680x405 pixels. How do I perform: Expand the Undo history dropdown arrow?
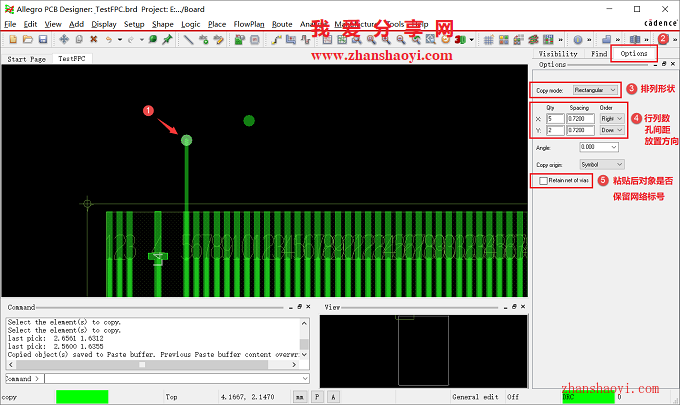[x=120, y=39]
